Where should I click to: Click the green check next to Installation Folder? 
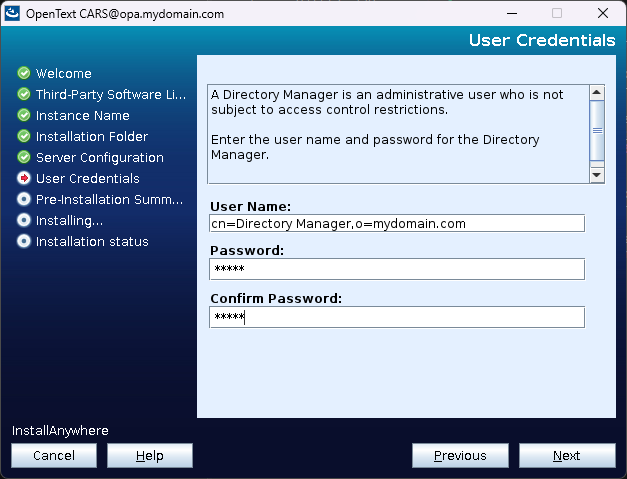point(24,136)
